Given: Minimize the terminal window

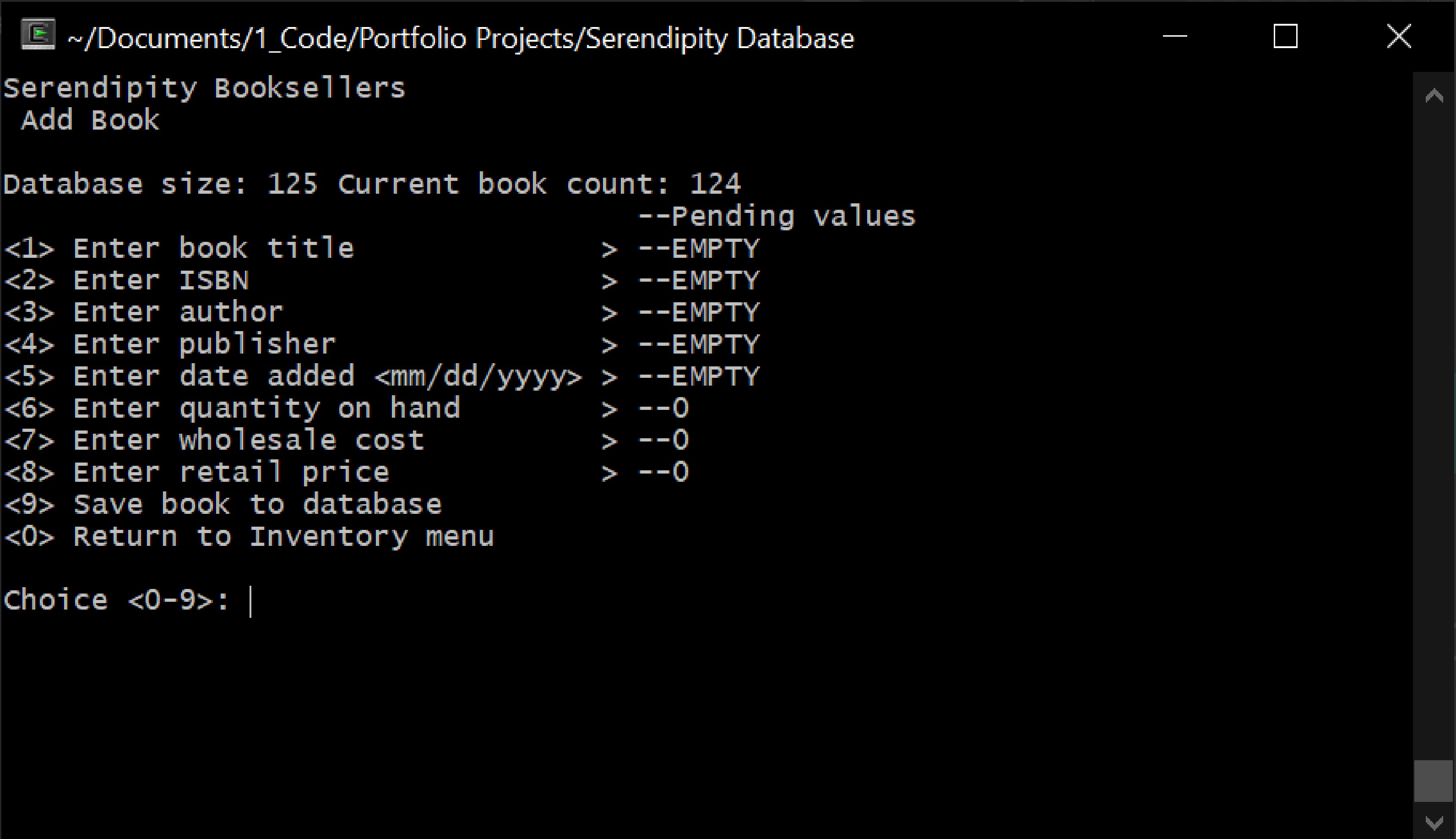Looking at the screenshot, I should (x=1174, y=36).
